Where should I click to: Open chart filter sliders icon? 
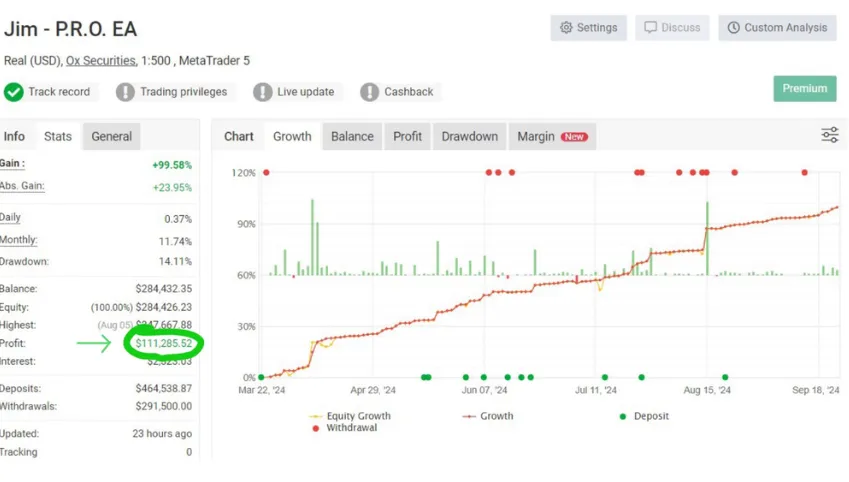coord(830,135)
